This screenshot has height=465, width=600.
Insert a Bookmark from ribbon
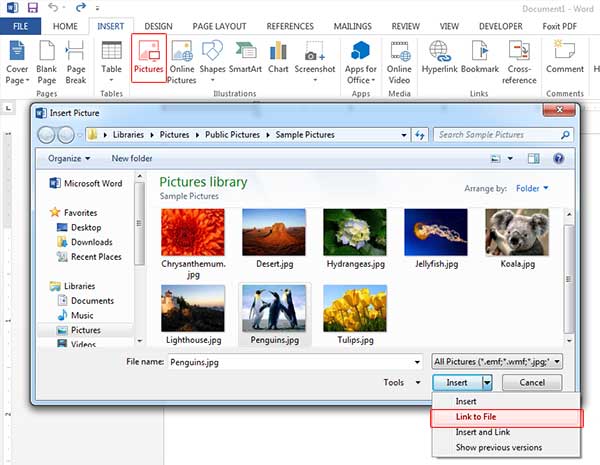coord(478,58)
